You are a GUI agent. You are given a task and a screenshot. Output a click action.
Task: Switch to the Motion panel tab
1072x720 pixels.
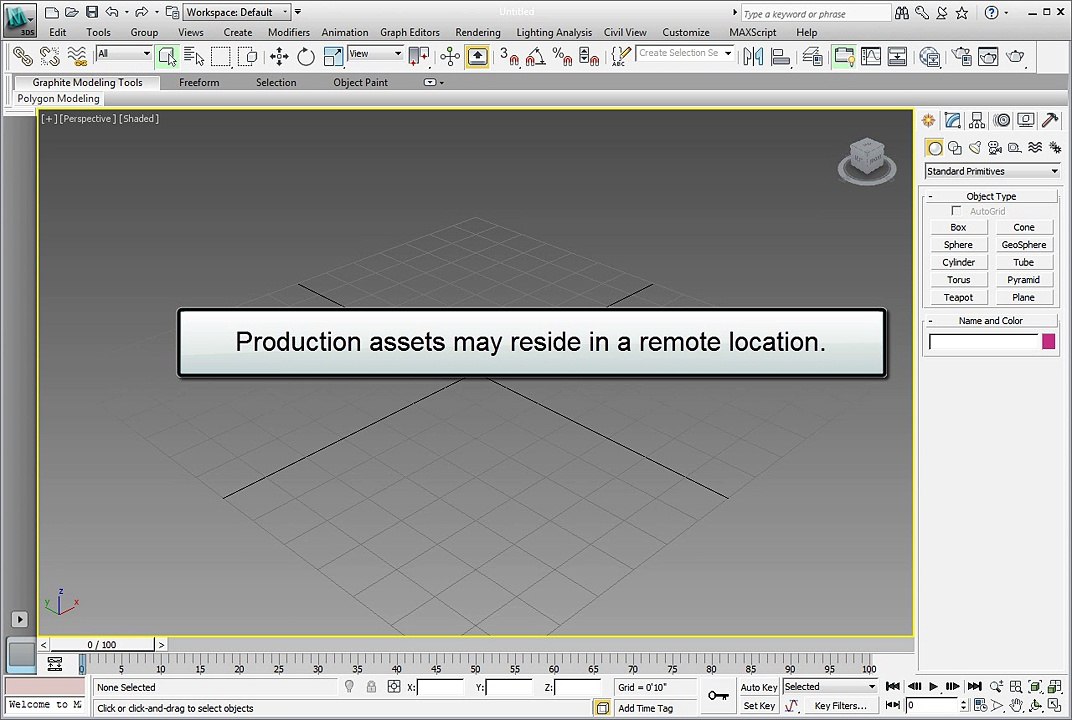tap(1002, 120)
